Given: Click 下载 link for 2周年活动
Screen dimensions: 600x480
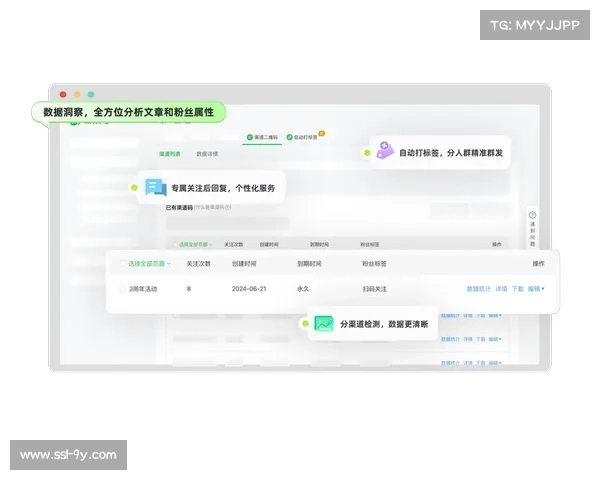Looking at the screenshot, I should click(518, 289).
